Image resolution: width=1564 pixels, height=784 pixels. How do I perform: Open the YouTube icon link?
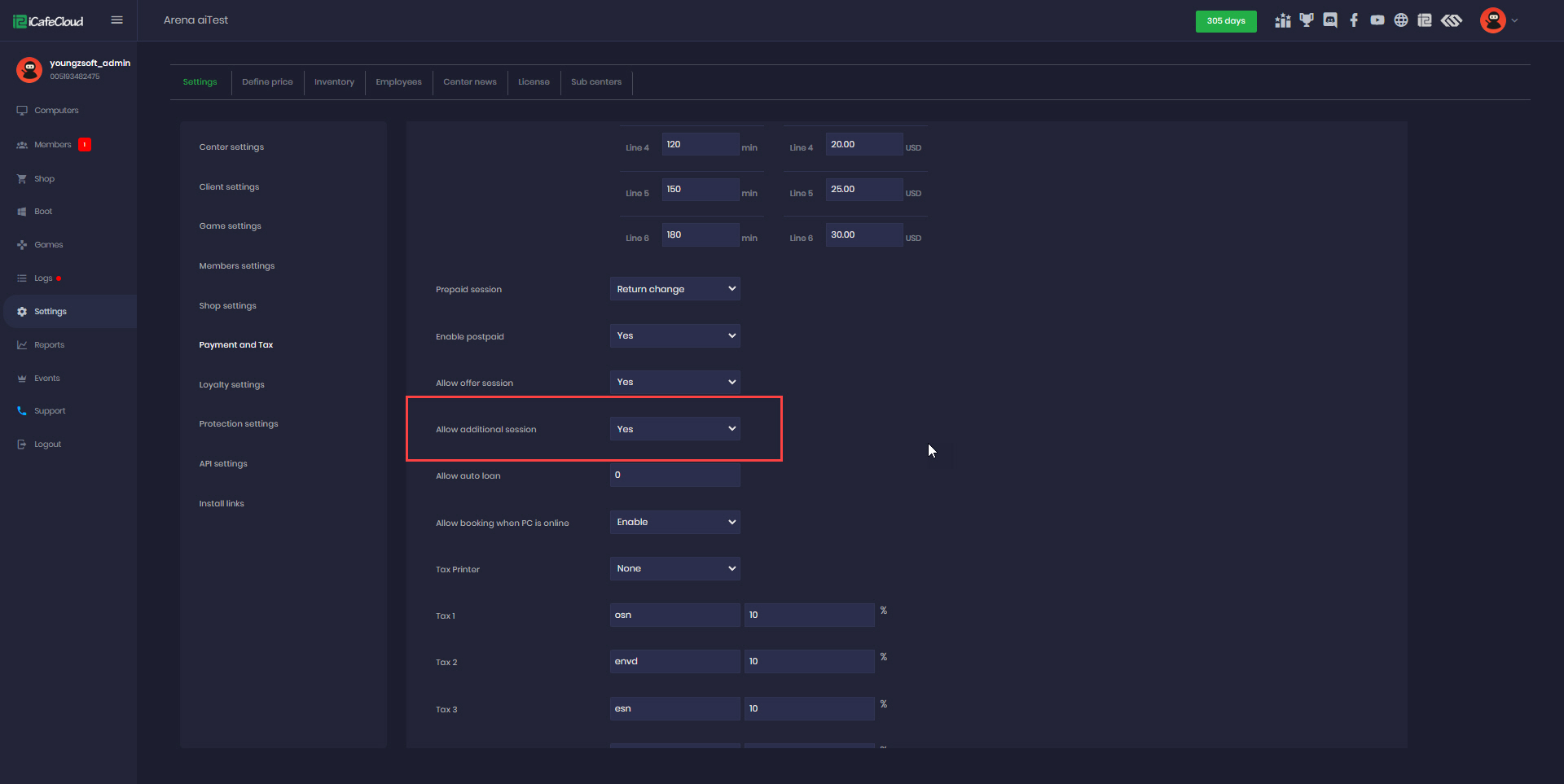coord(1377,20)
